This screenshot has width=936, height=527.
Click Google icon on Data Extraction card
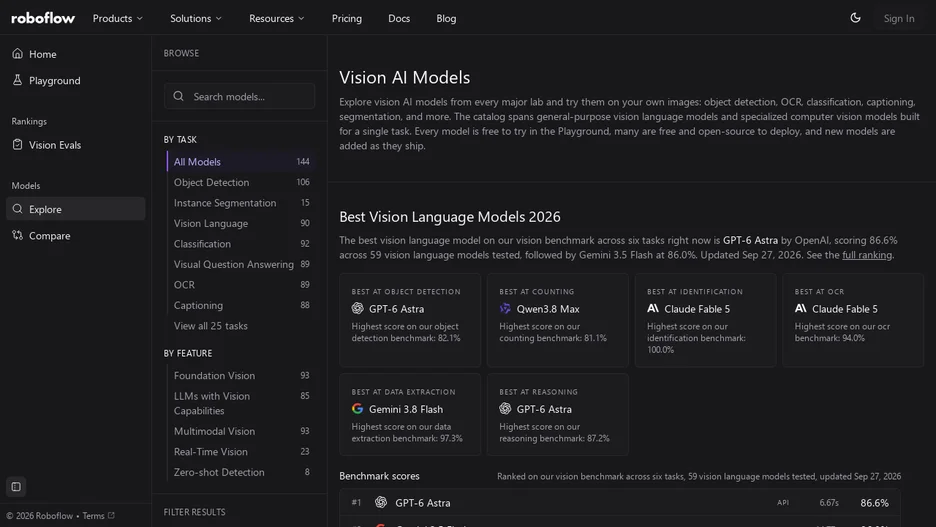click(x=358, y=409)
